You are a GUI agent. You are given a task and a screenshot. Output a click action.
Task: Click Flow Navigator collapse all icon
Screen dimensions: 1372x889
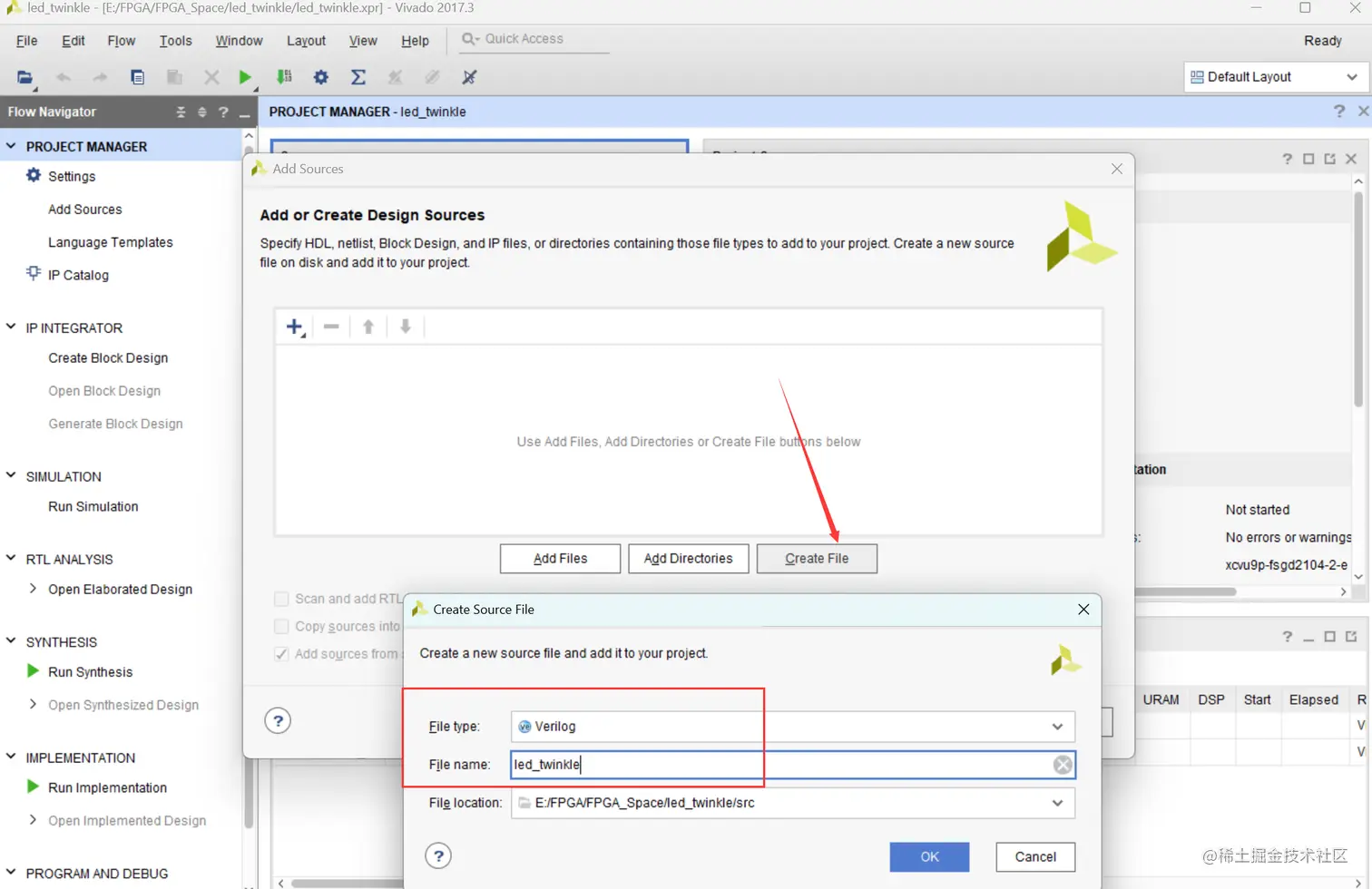pos(181,112)
